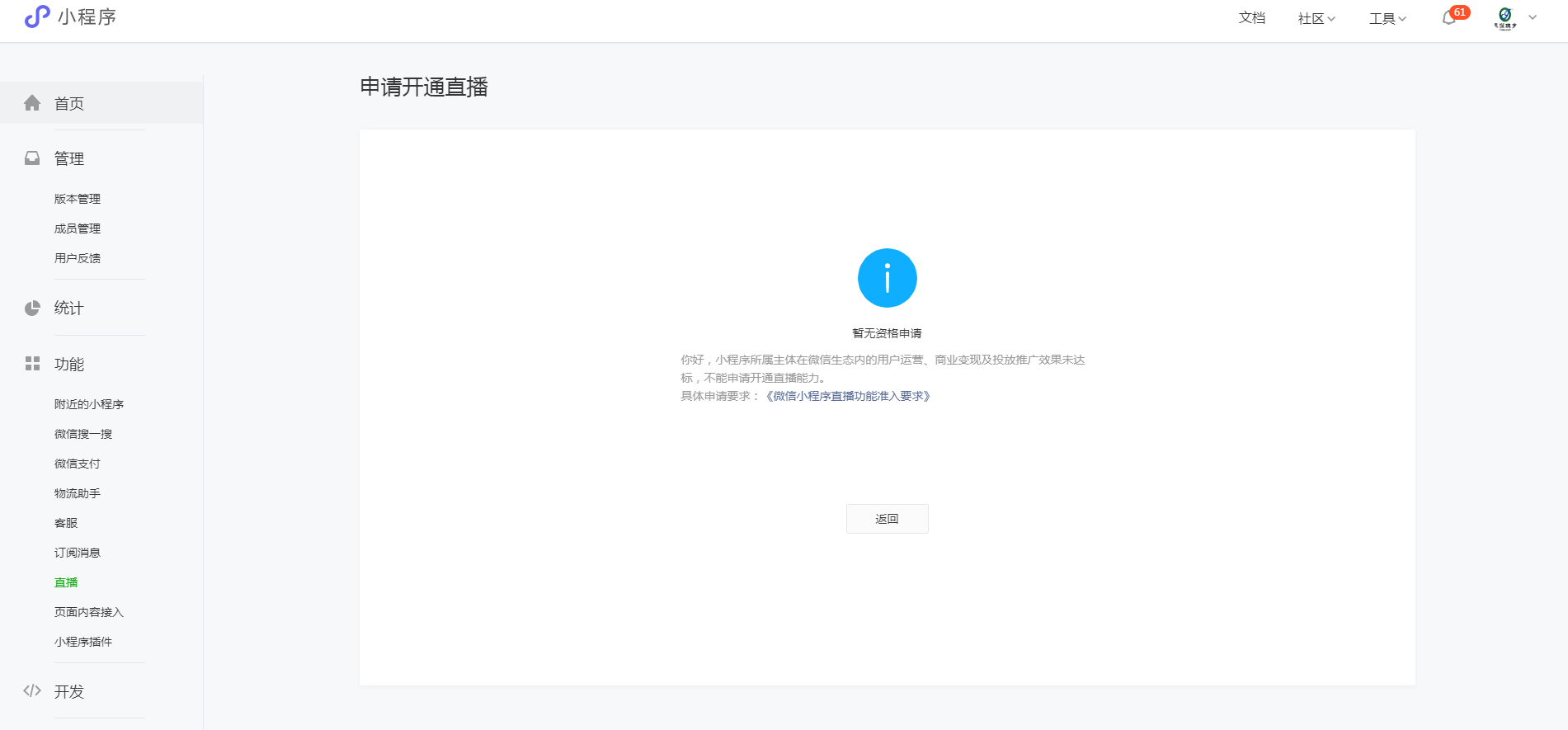Click the red 61 notification badge

pyautogui.click(x=1460, y=12)
